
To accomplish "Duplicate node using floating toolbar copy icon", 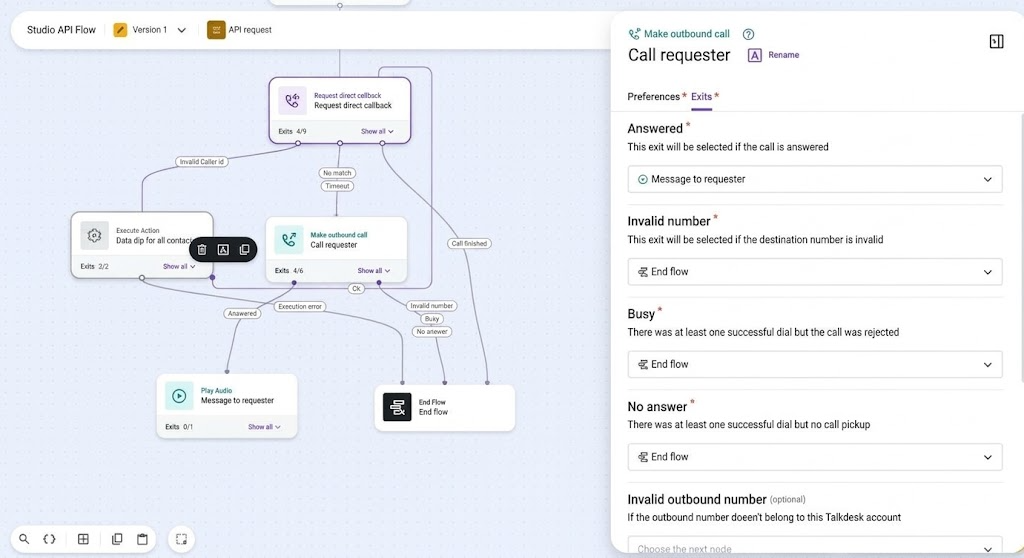I will click(244, 250).
